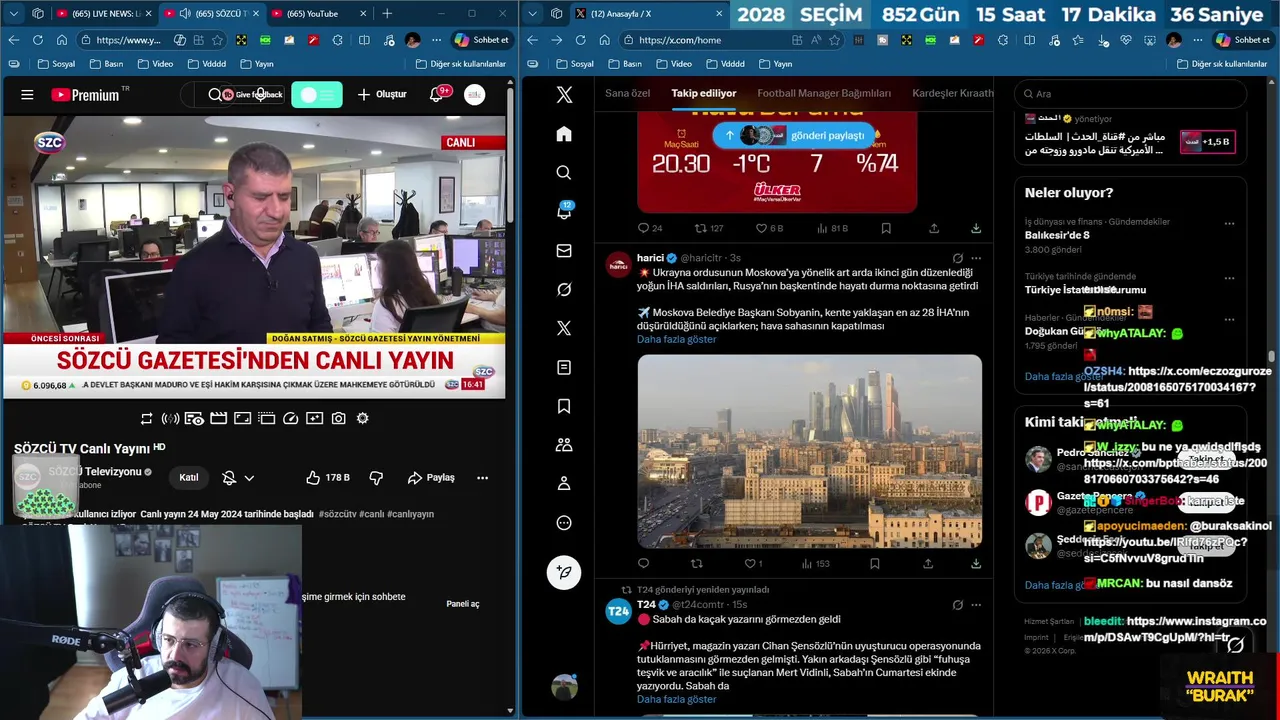The image size is (1280, 720).
Task: Click Sohbet et Copilot button in the left browser
Action: coord(482,40)
